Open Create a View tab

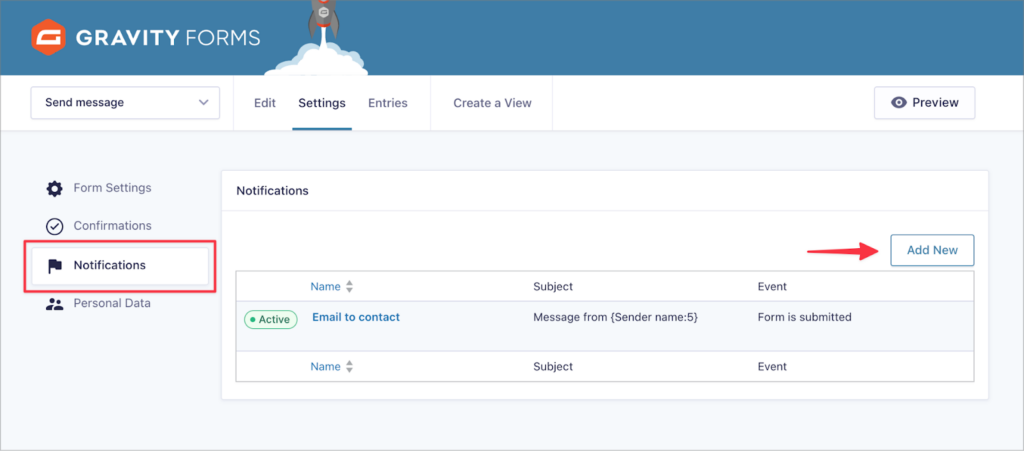(492, 102)
